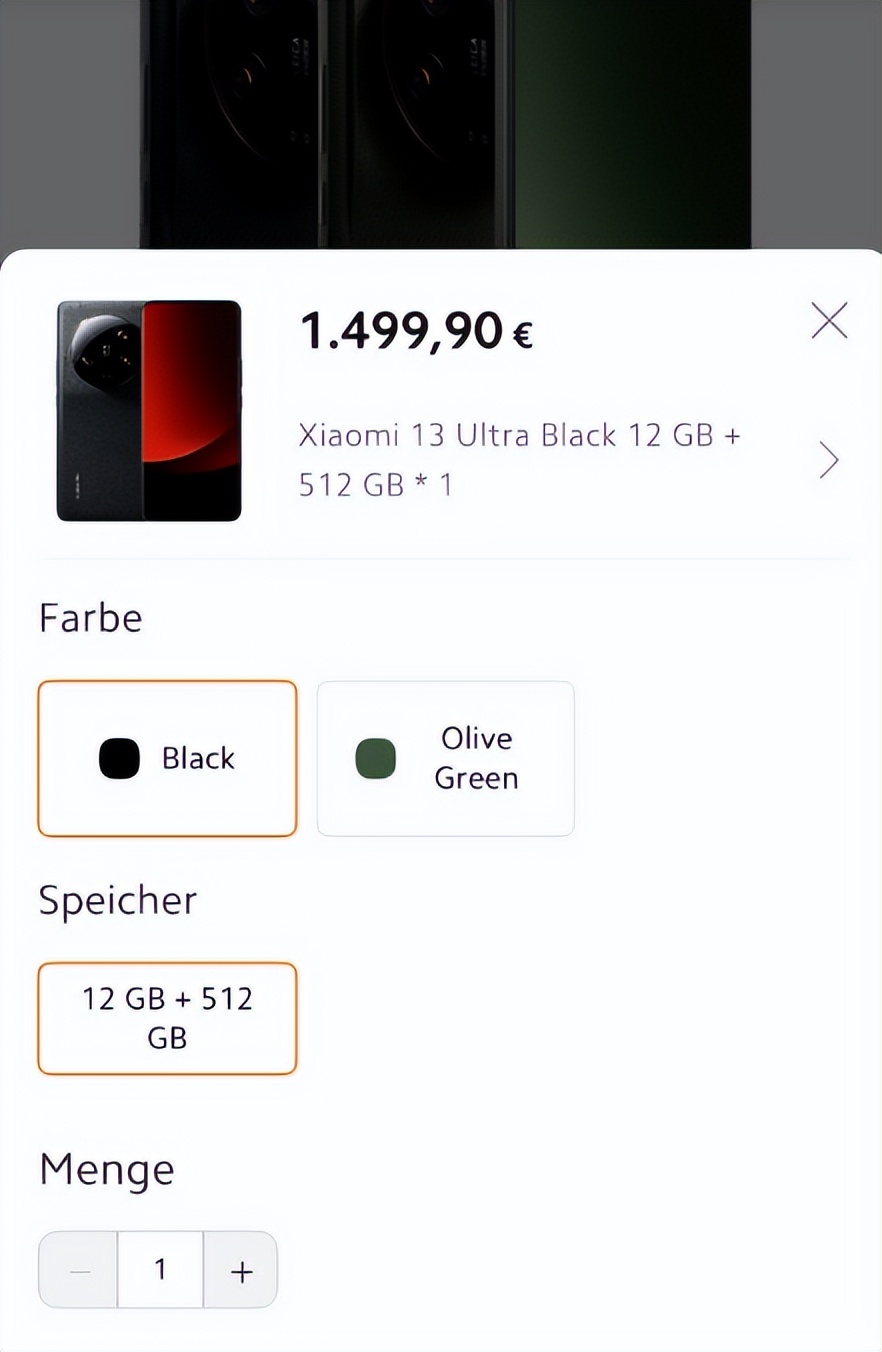The height and width of the screenshot is (1352, 882).
Task: Close the product options sheet
Action: tap(829, 321)
